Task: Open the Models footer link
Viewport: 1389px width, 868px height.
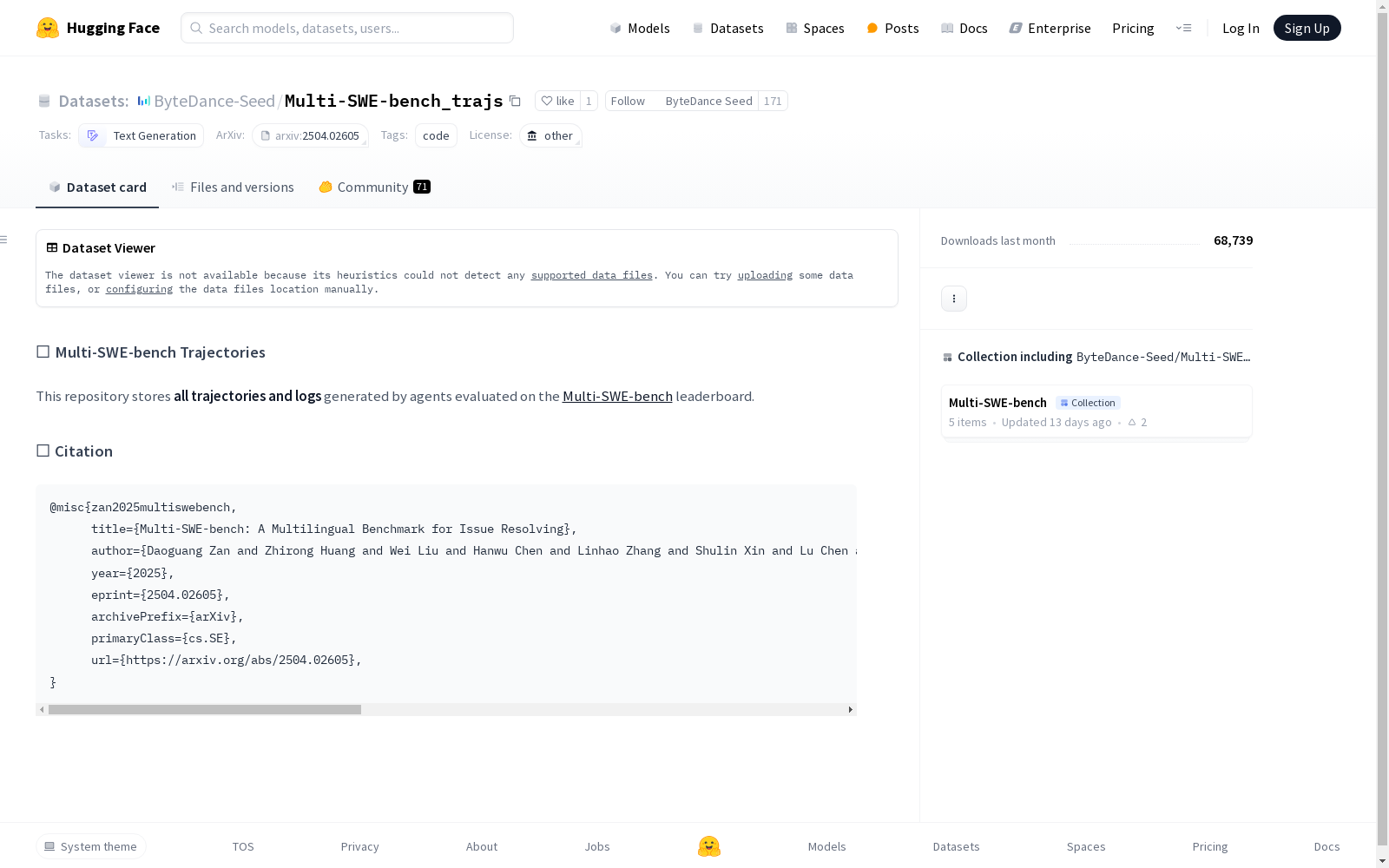Action: point(826,846)
